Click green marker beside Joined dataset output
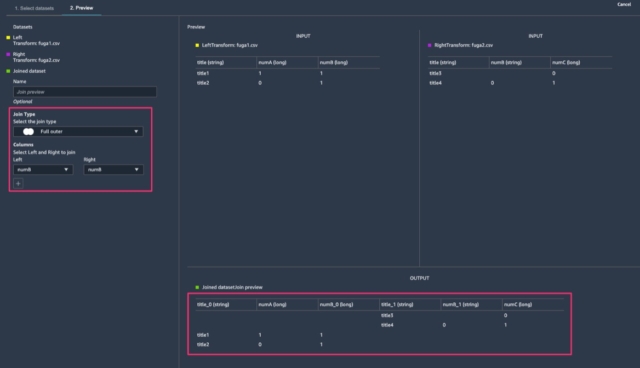The image size is (640, 368). point(197,287)
